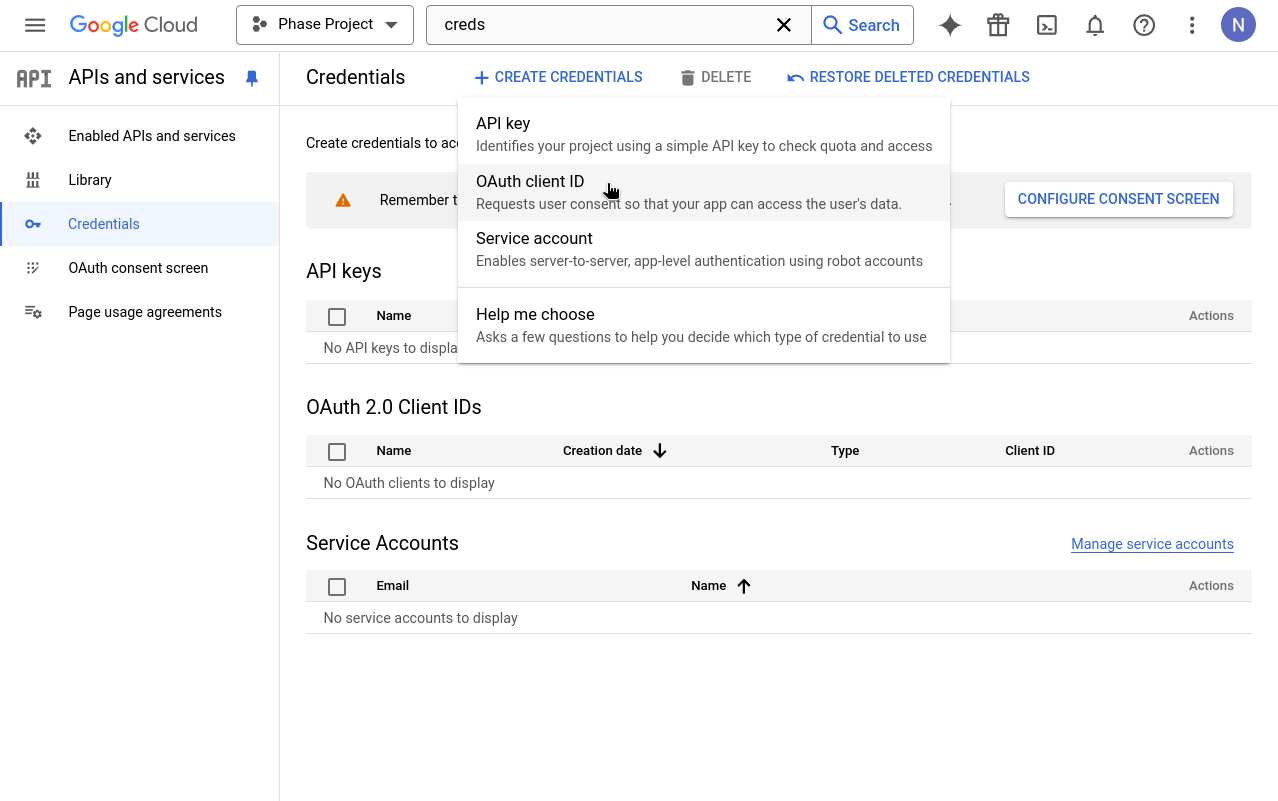Open Page usage agreements in the sidebar
This screenshot has width=1278, height=801.
click(140, 312)
